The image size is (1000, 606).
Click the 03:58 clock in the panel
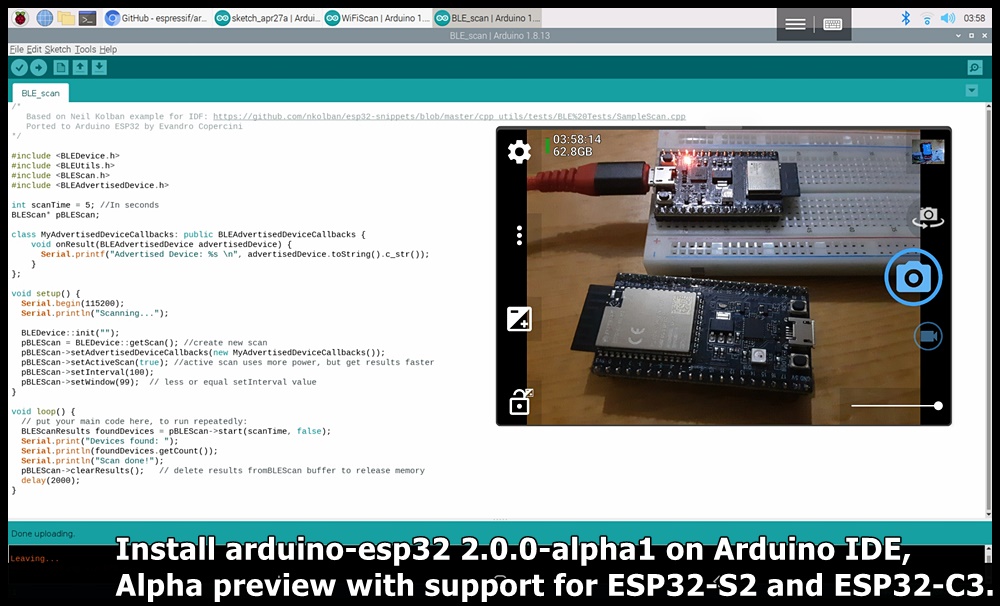tap(974, 18)
